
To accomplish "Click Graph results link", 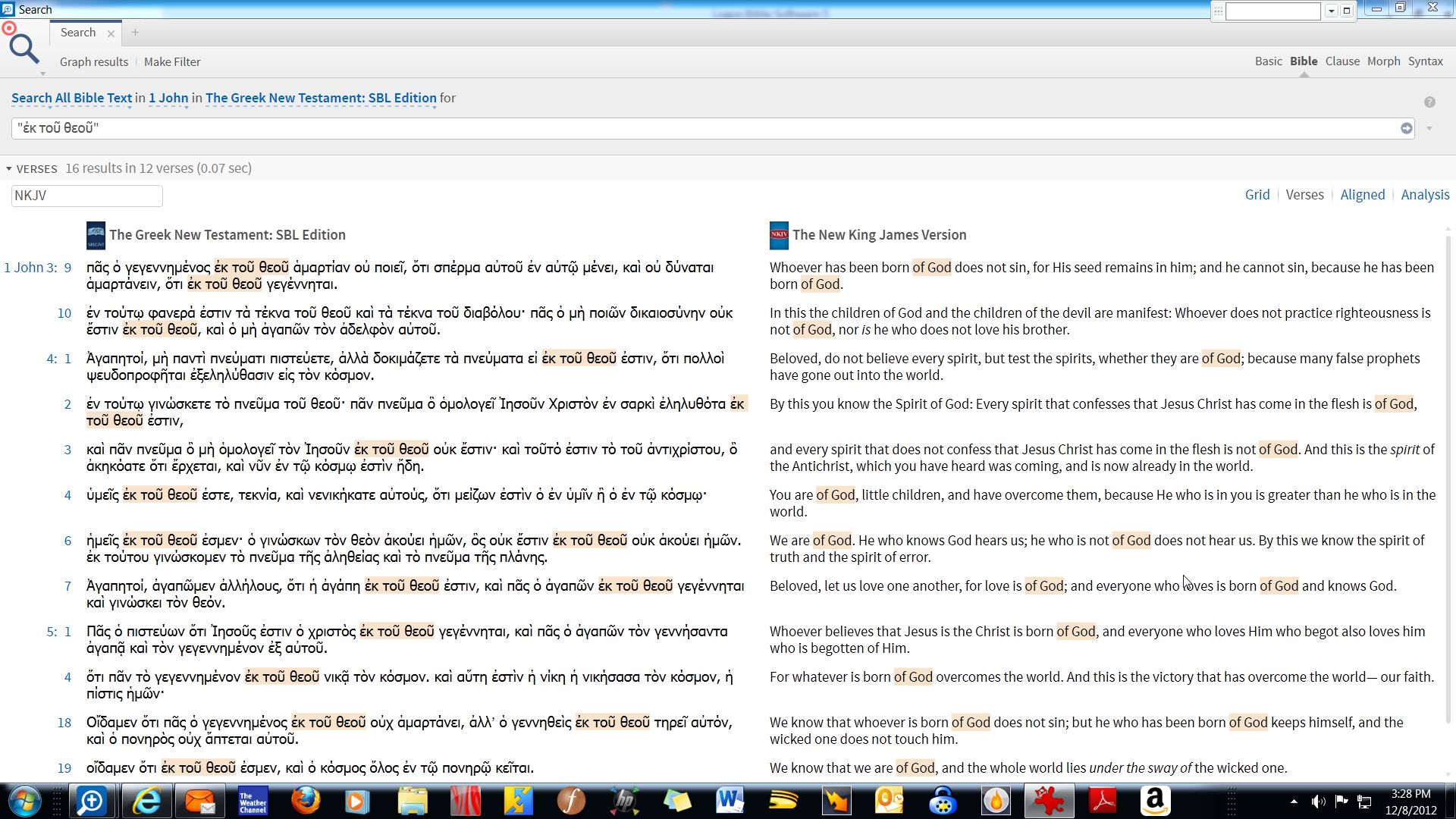I will pos(94,62).
